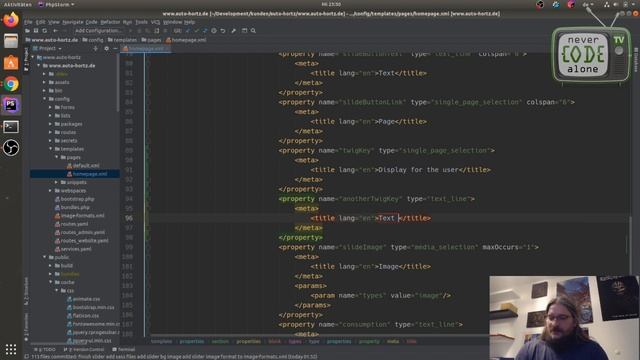Select the homepage.xml editor tab
The height and width of the screenshot is (360, 640).
pyautogui.click(x=146, y=49)
